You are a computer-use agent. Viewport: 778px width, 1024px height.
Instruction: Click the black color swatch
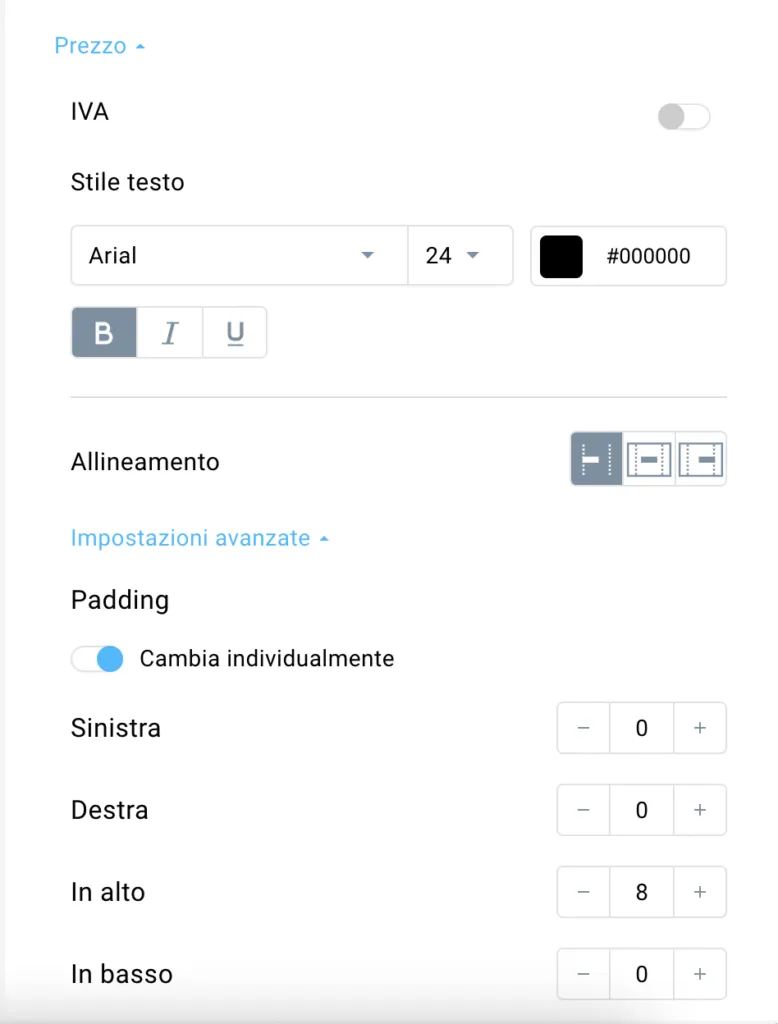(561, 256)
